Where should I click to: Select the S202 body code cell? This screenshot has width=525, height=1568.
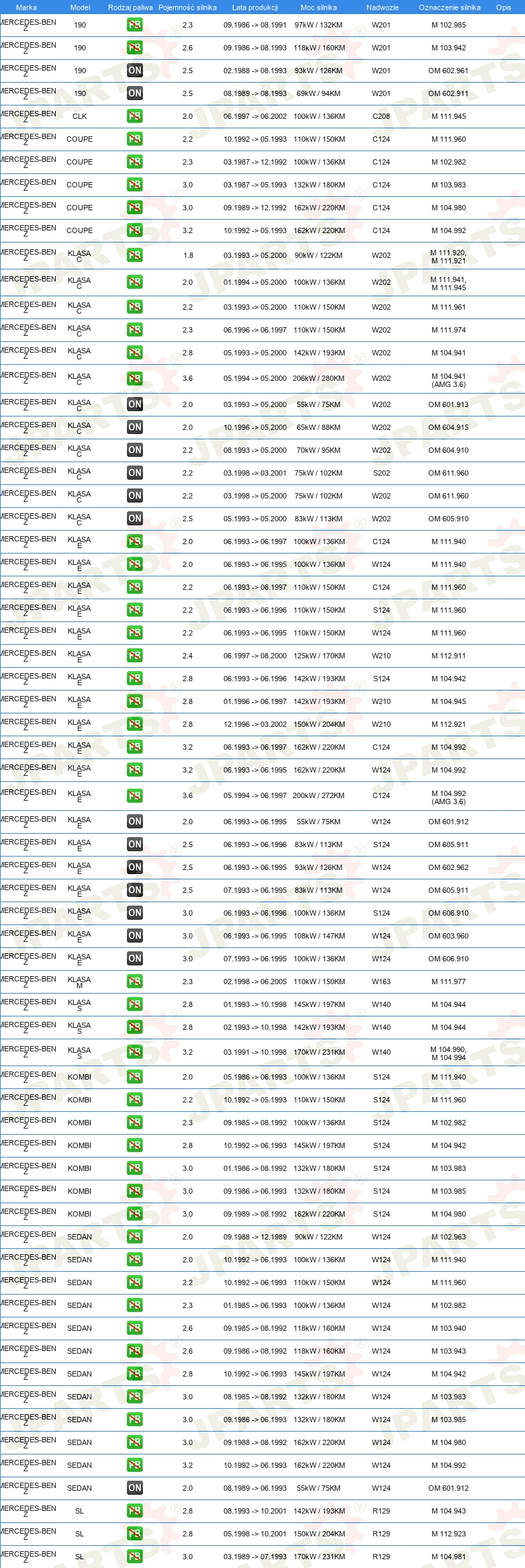coord(381,473)
